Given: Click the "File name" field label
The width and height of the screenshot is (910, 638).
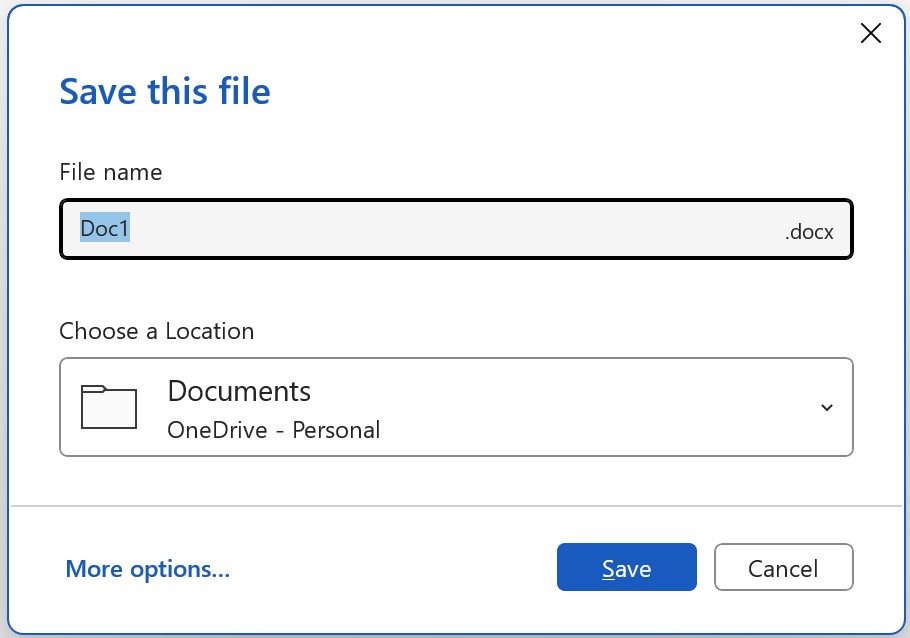Looking at the screenshot, I should tap(110, 172).
